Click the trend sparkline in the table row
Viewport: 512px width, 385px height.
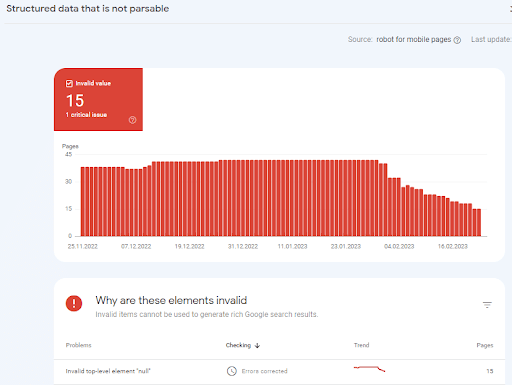pyautogui.click(x=369, y=369)
